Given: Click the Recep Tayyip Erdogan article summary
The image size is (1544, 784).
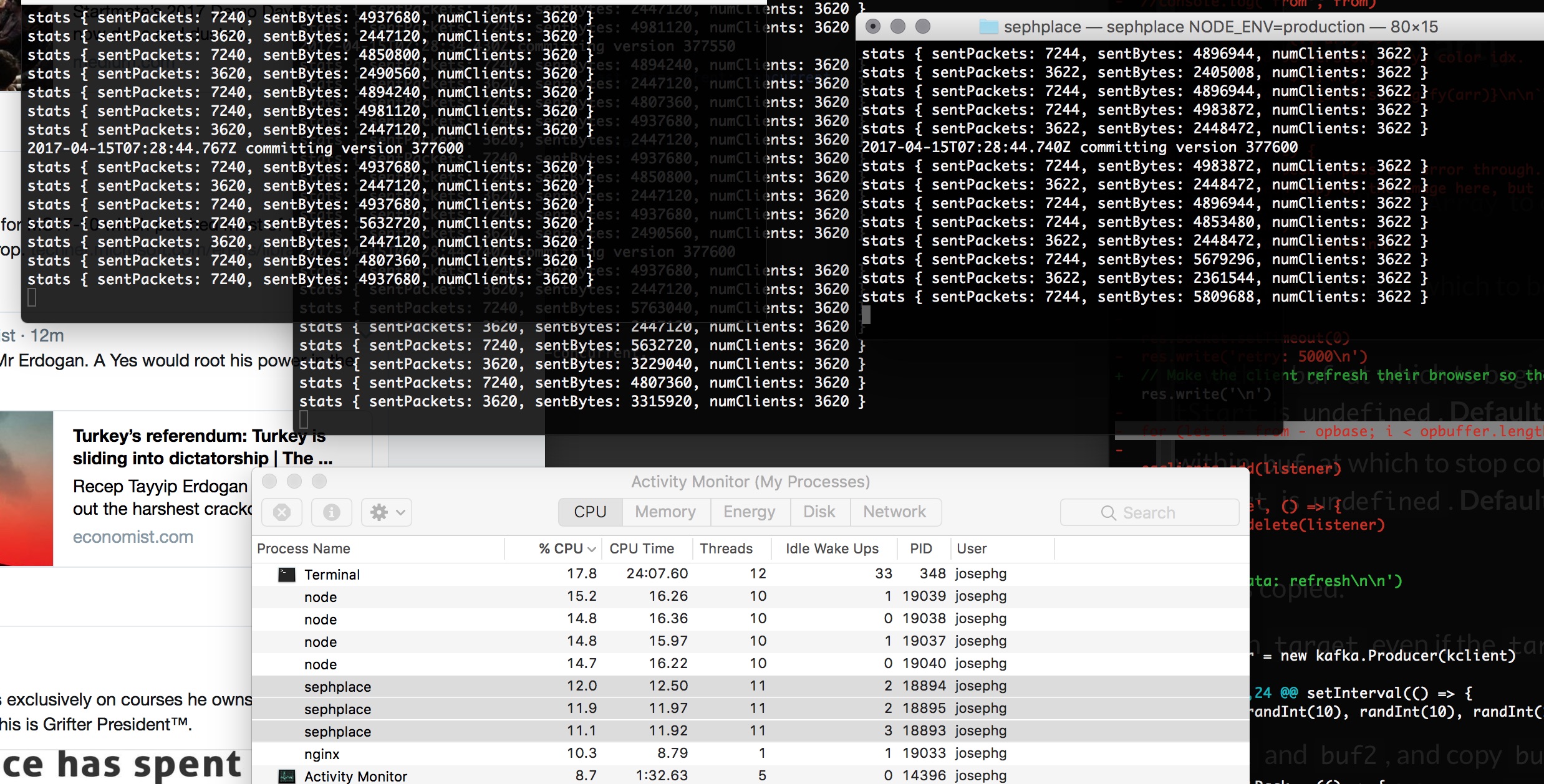Looking at the screenshot, I should click(162, 497).
